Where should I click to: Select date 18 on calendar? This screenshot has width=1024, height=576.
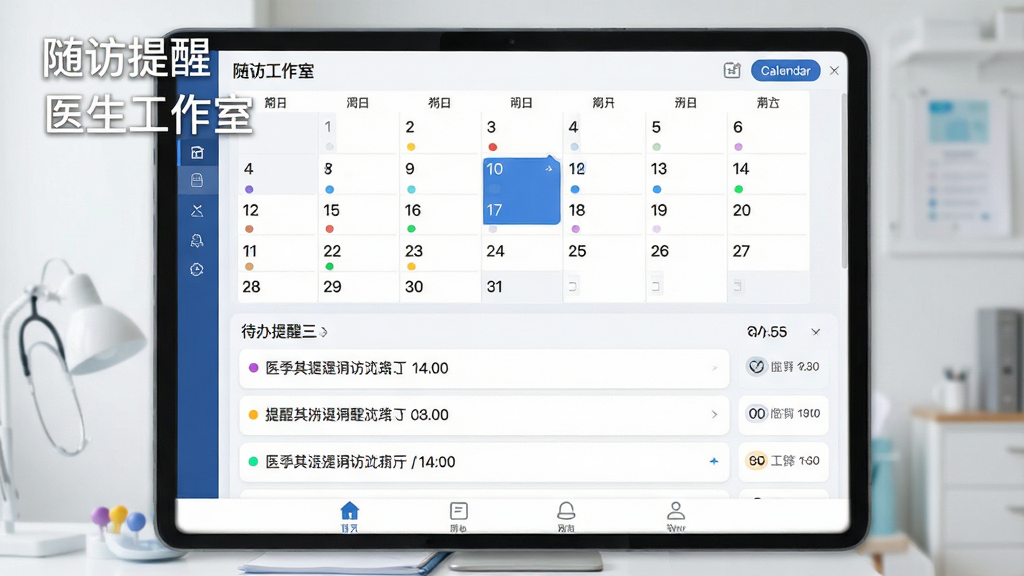(603, 217)
